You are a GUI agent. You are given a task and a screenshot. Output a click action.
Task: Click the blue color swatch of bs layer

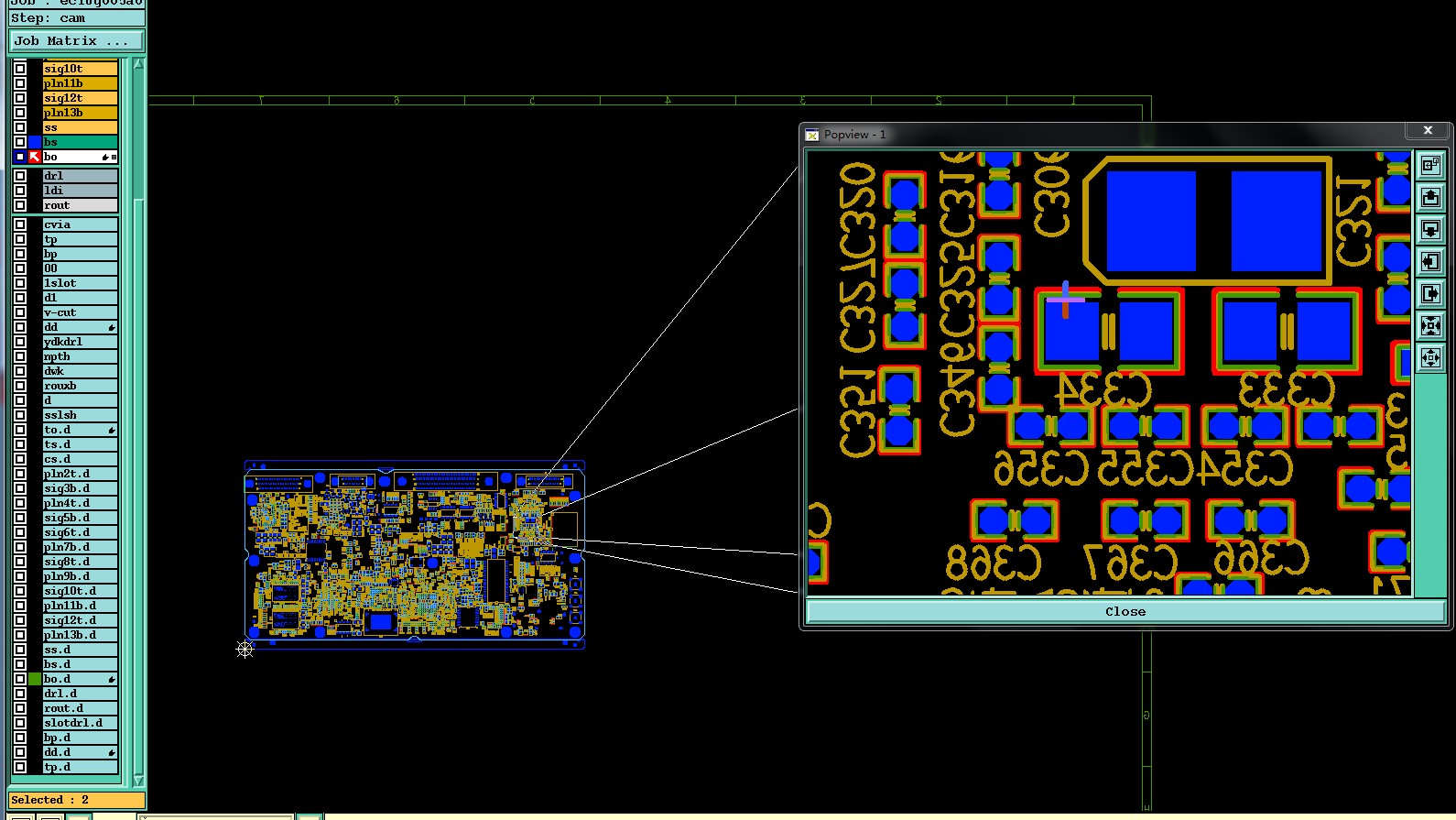(35, 142)
